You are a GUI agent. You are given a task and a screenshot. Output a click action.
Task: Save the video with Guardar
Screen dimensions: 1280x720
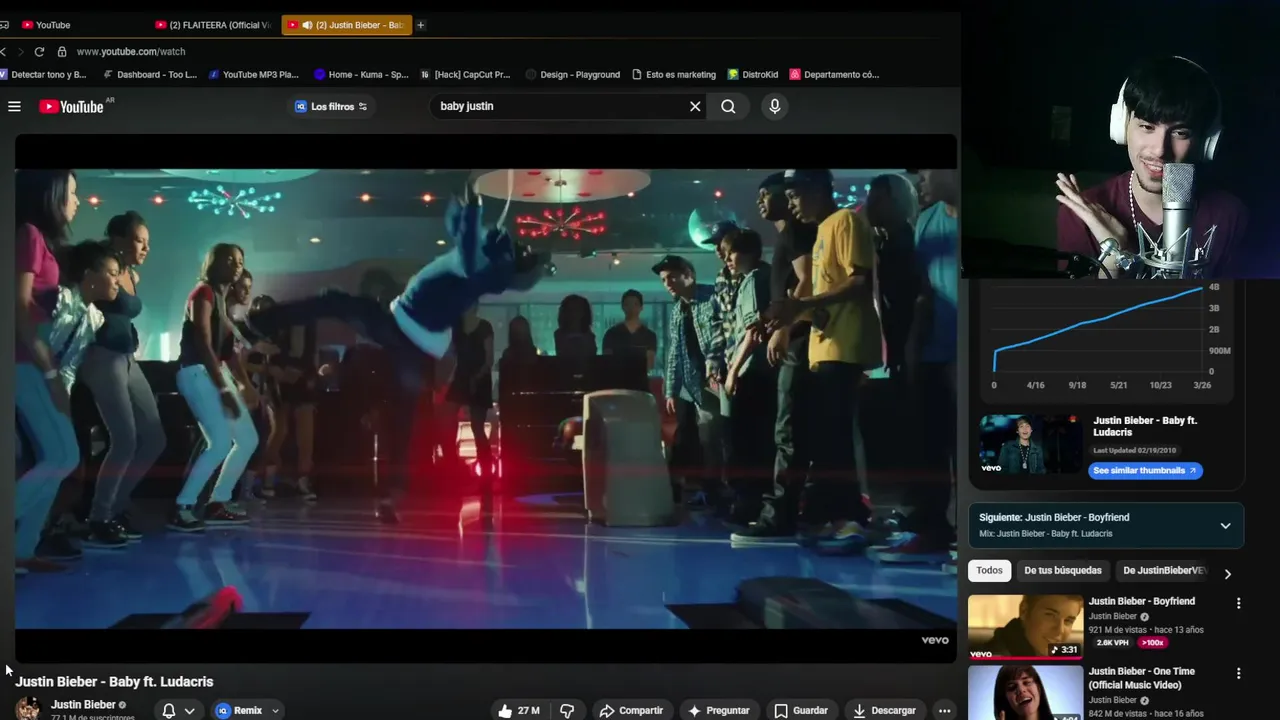pos(801,711)
